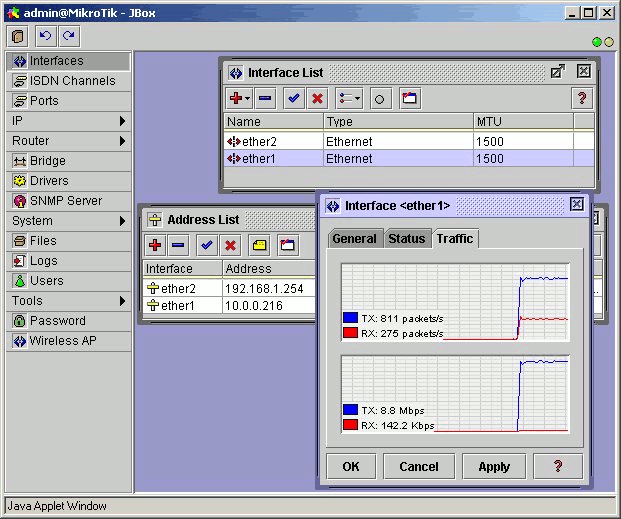Open the list settings dropdown in Interface List
This screenshot has width=621, height=519.
coord(349,98)
